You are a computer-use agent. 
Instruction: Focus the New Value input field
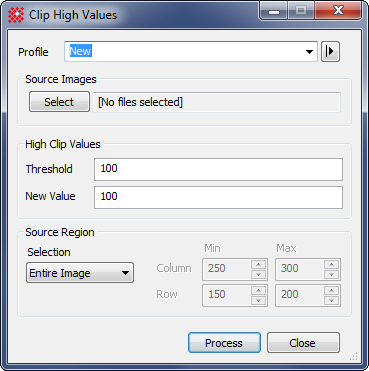click(218, 197)
